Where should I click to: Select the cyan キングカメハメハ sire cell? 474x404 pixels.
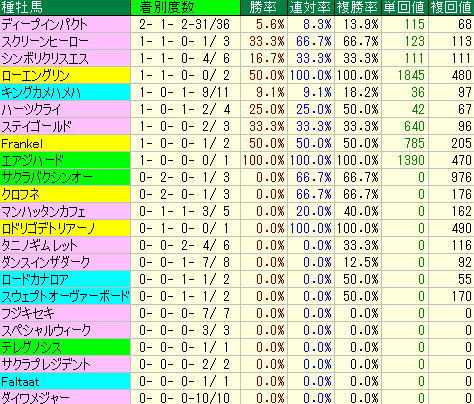(65, 92)
